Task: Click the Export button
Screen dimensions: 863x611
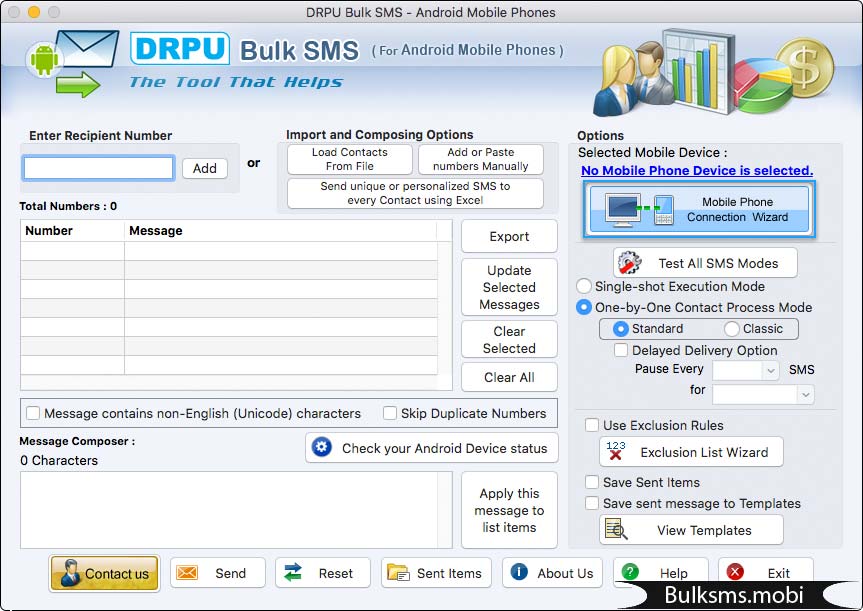Action: 509,236
